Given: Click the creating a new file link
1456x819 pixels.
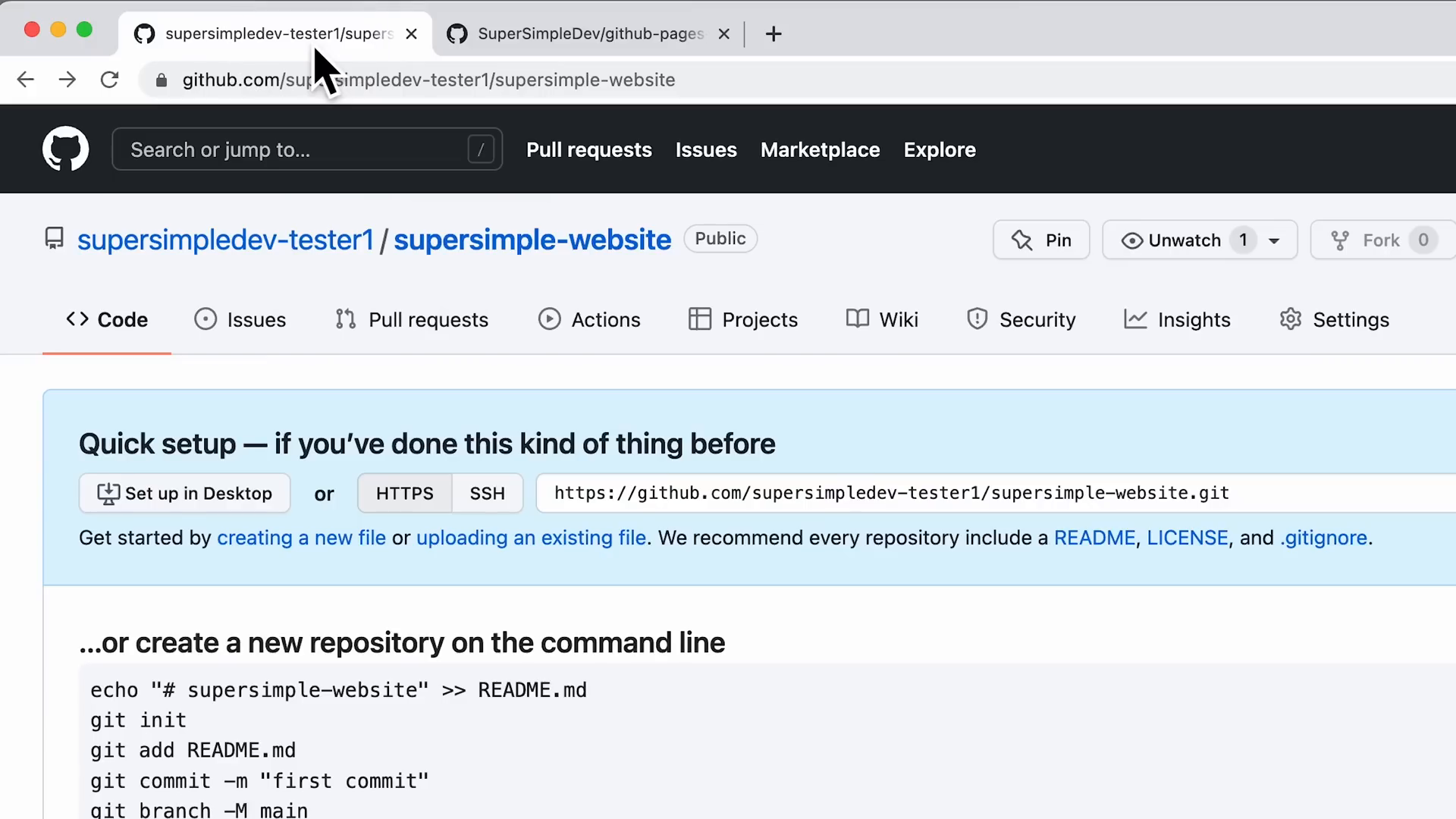Looking at the screenshot, I should (x=301, y=538).
